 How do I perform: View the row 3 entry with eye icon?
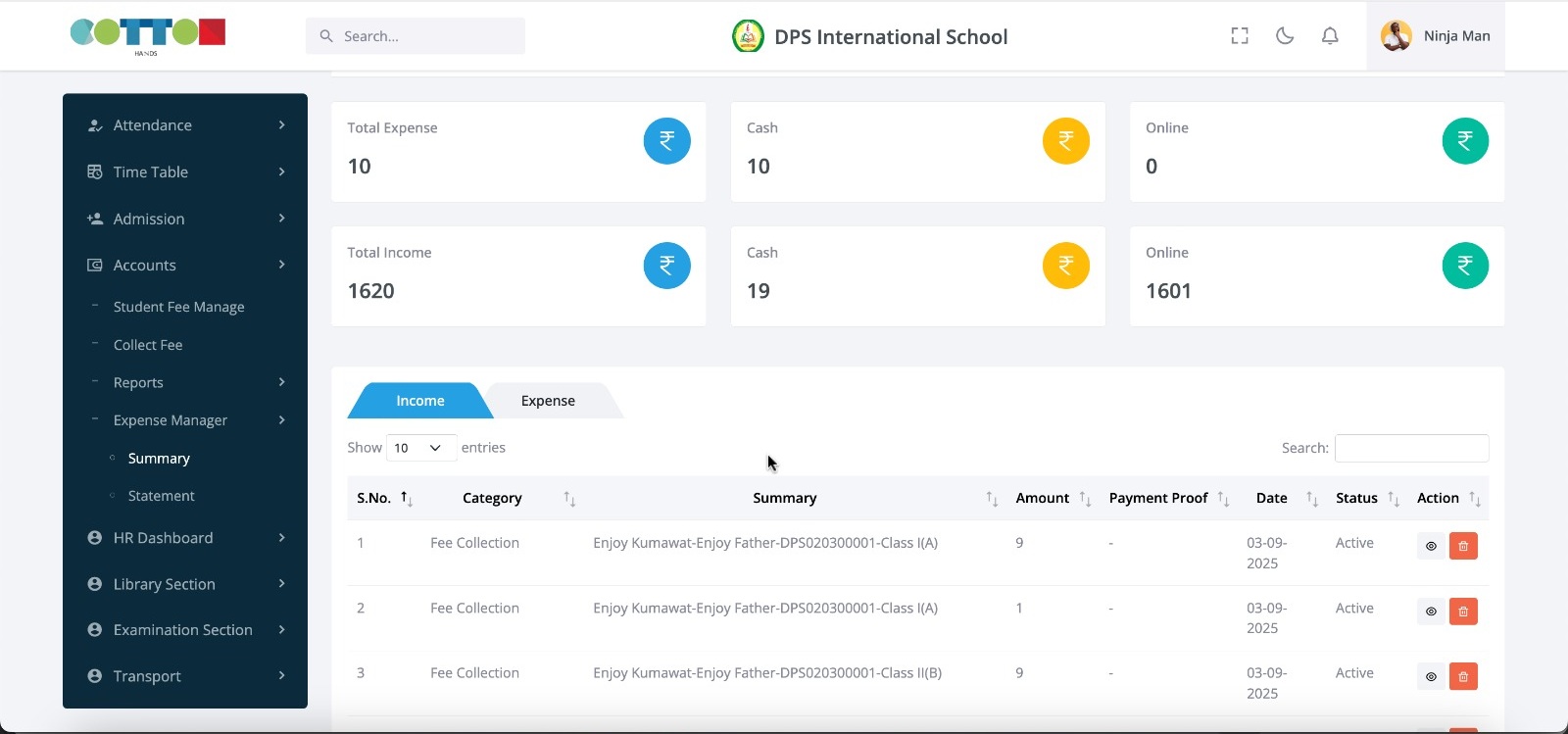tap(1431, 676)
